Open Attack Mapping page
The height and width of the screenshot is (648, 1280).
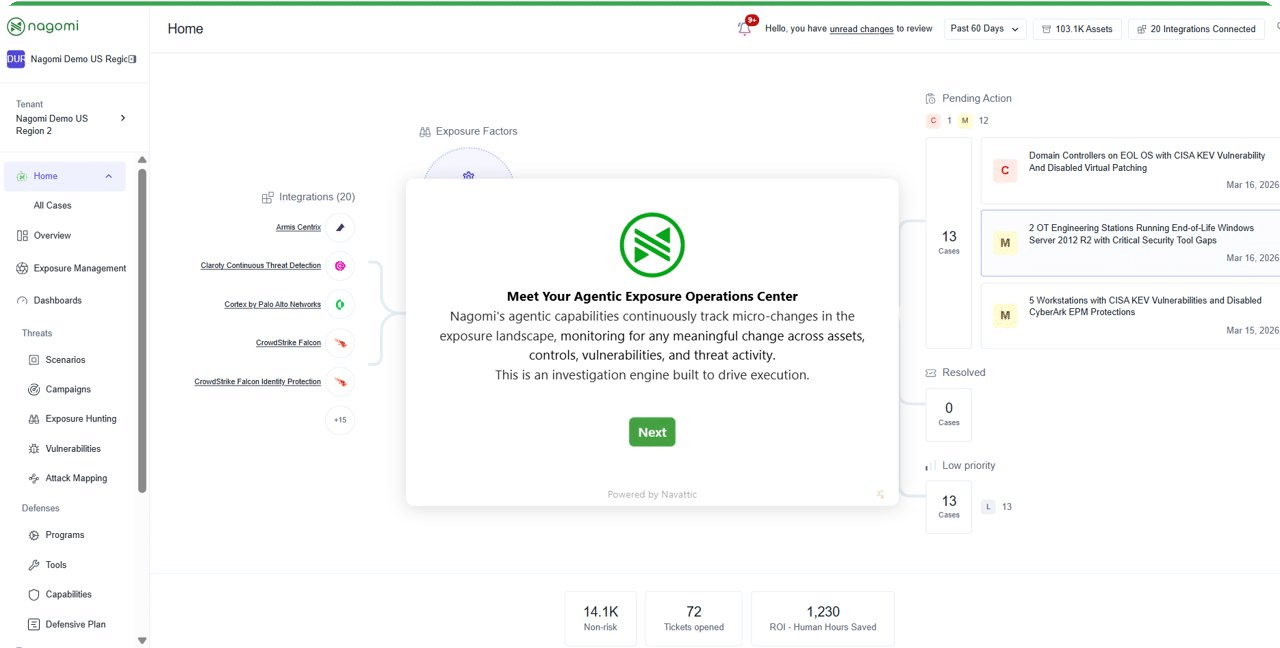tap(76, 478)
